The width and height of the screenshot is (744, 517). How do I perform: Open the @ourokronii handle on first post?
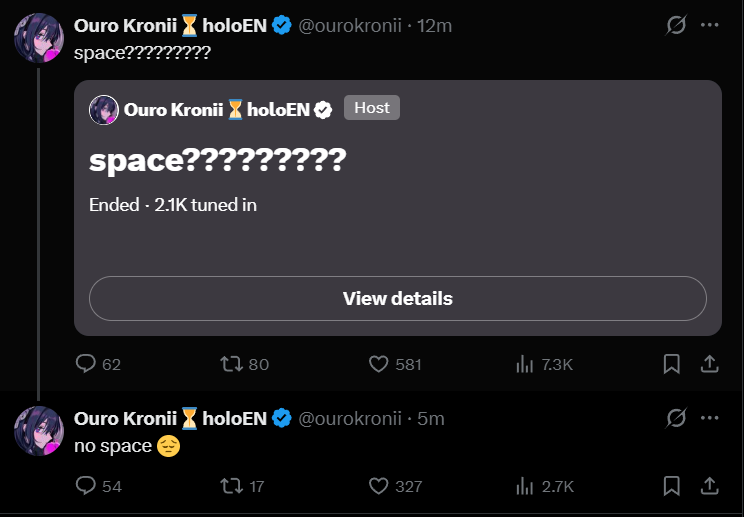click(350, 26)
